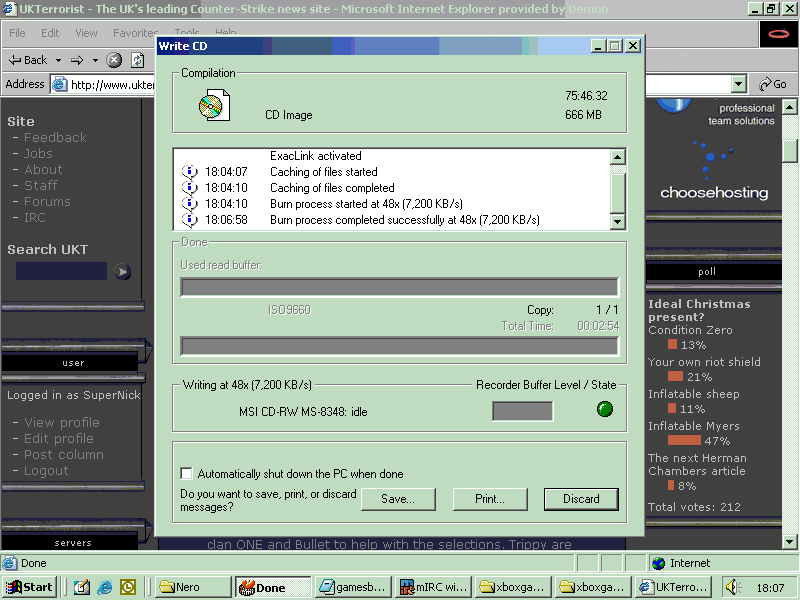Switch to the UKTerro... taskbar button
Screen dimensions: 800x600
coord(674,587)
